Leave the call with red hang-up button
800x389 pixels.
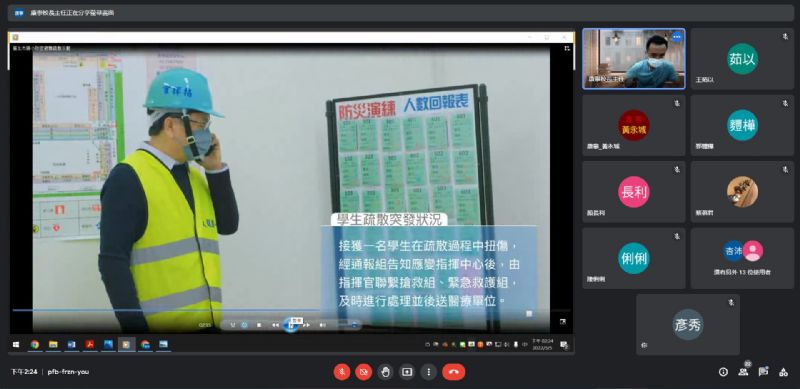pos(454,372)
